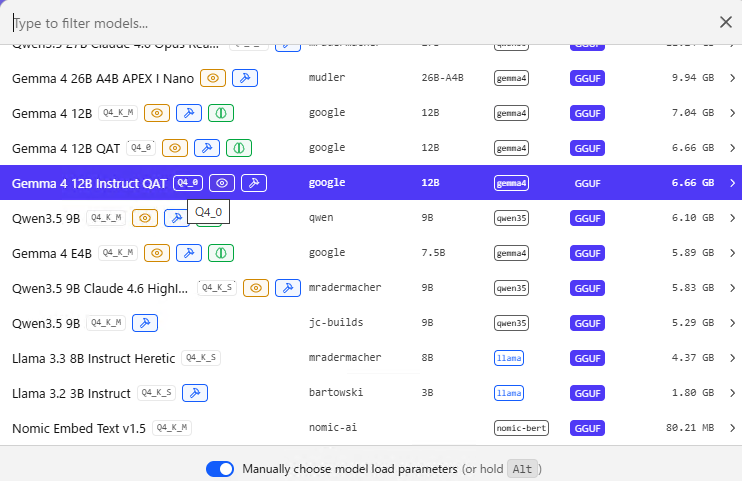Click the tool-use hammer icon on Gemma 4 E4B row
This screenshot has width=742, height=481.
(x=189, y=253)
